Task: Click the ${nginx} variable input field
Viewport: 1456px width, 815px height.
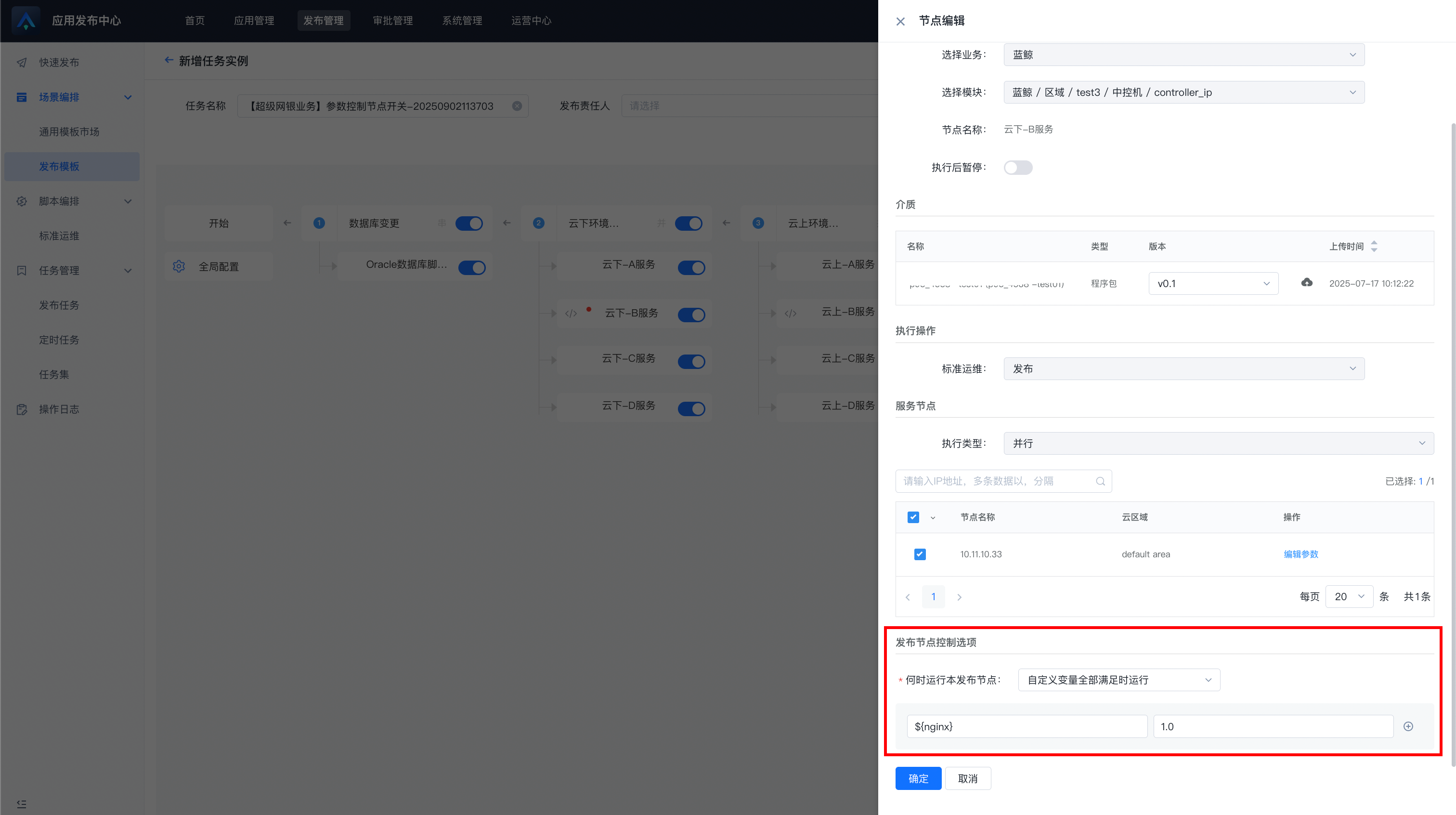Action: coord(1027,726)
